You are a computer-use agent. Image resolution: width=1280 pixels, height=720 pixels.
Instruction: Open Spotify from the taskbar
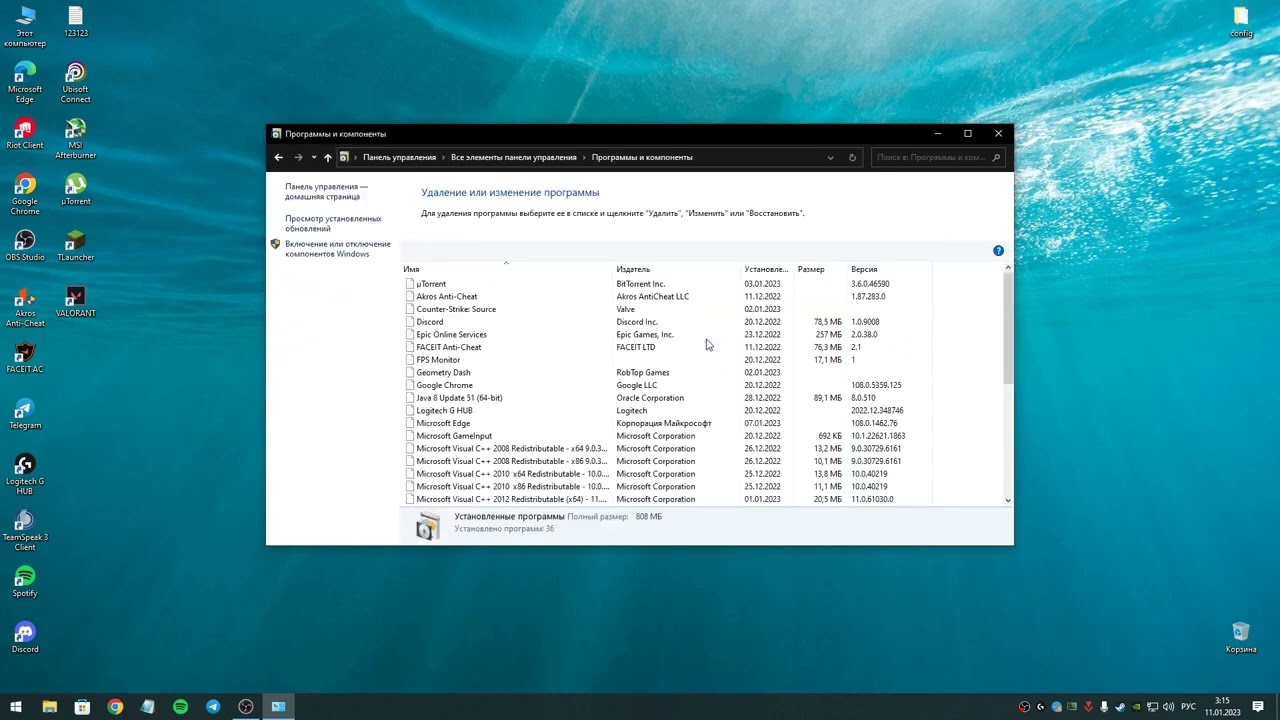coord(180,707)
